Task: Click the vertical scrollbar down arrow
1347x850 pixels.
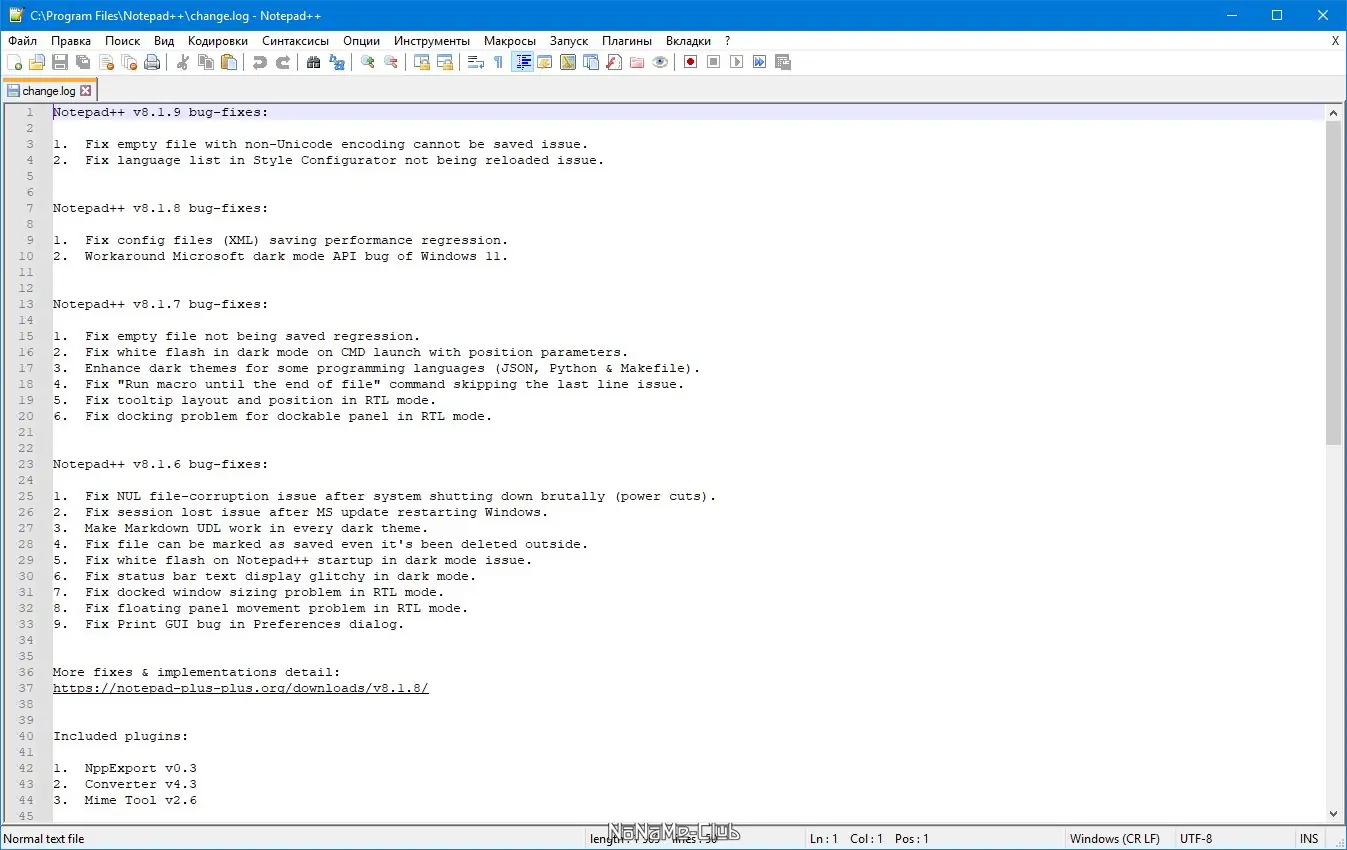Action: pyautogui.click(x=1333, y=814)
